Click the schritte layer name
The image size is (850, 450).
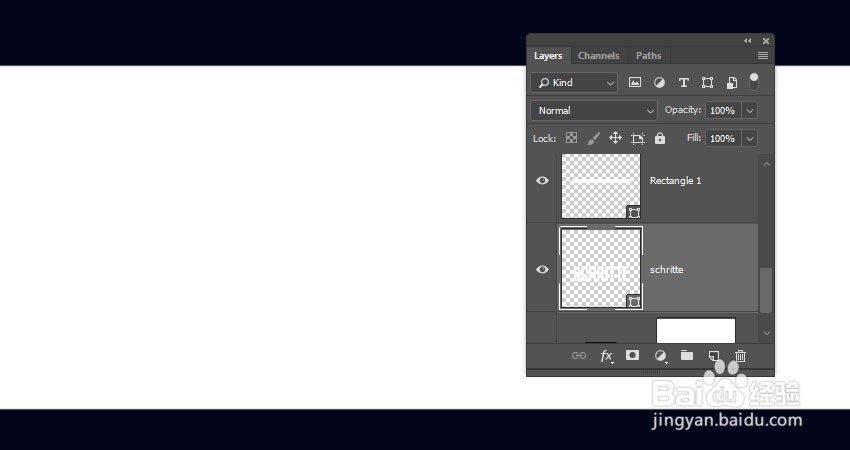(x=666, y=269)
